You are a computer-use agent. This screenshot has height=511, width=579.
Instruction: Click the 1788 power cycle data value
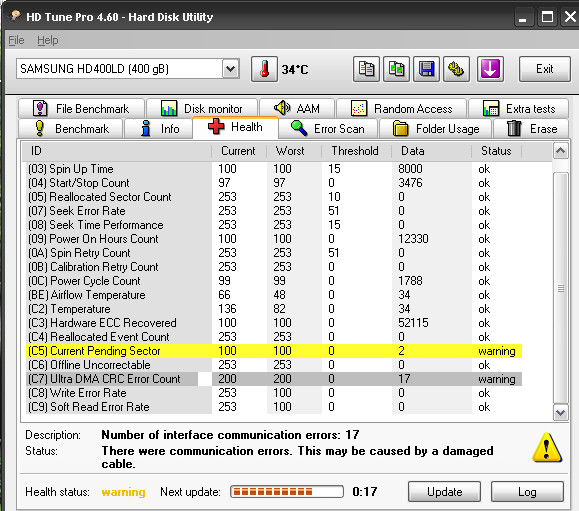[410, 281]
